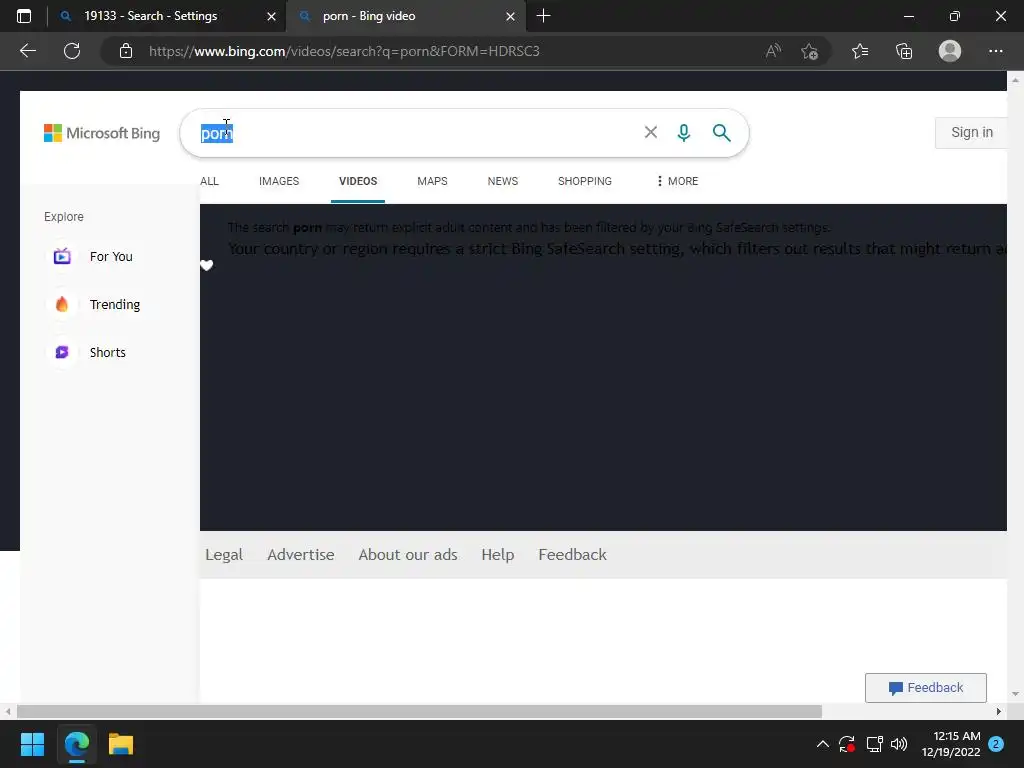Image resolution: width=1024 pixels, height=768 pixels.
Task: Click the address bar URL
Action: tap(344, 51)
